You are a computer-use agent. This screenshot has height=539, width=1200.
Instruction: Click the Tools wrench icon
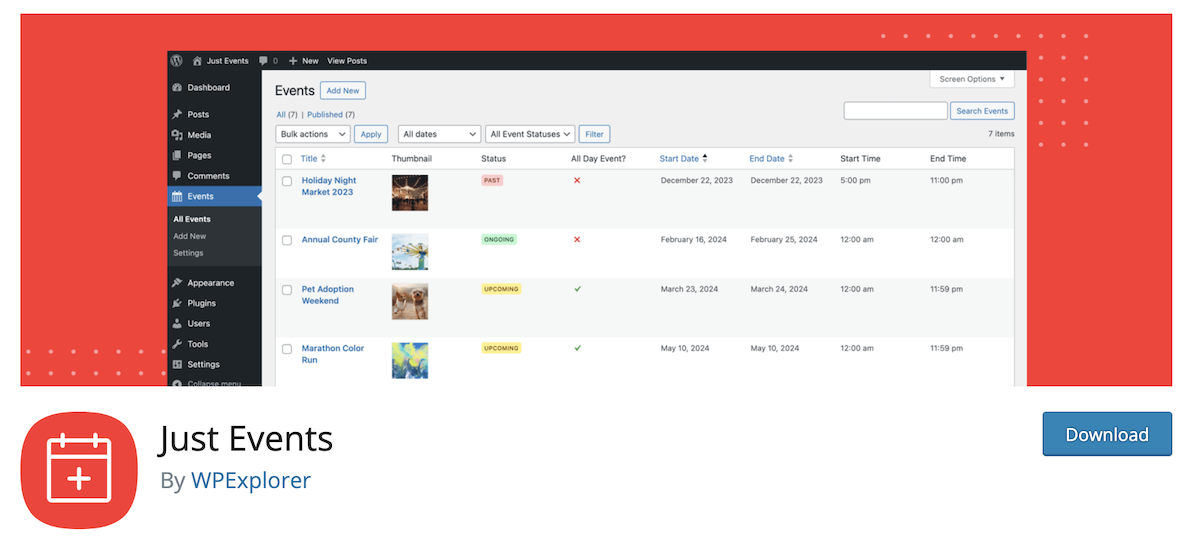tap(177, 344)
